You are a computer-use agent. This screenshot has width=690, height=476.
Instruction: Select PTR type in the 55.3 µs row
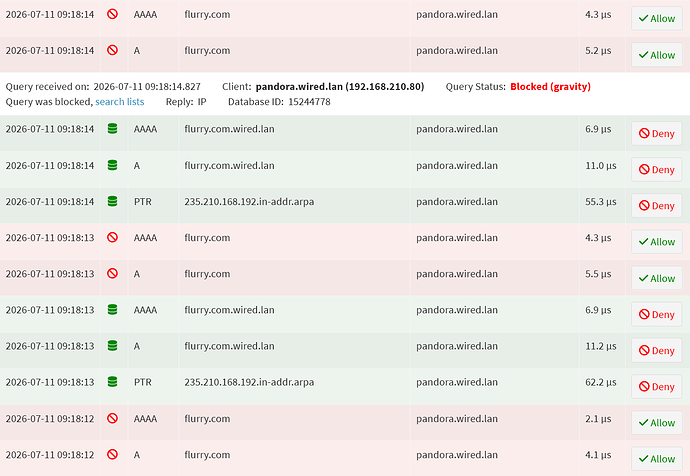[x=143, y=201]
